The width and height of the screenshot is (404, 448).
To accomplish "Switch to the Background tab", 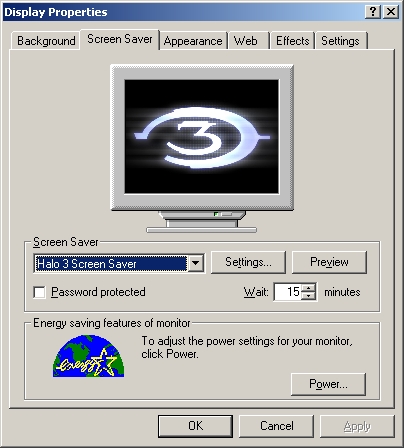I will click(x=46, y=41).
